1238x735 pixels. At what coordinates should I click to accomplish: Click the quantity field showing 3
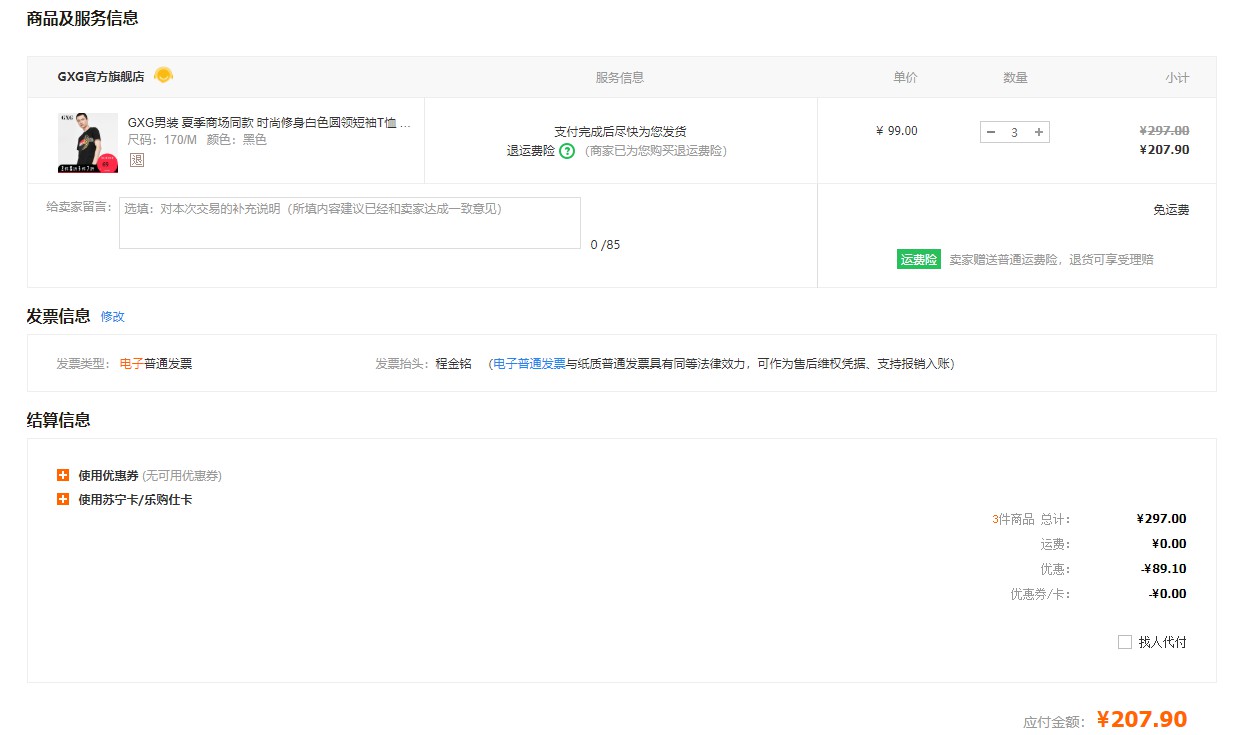pos(1015,132)
